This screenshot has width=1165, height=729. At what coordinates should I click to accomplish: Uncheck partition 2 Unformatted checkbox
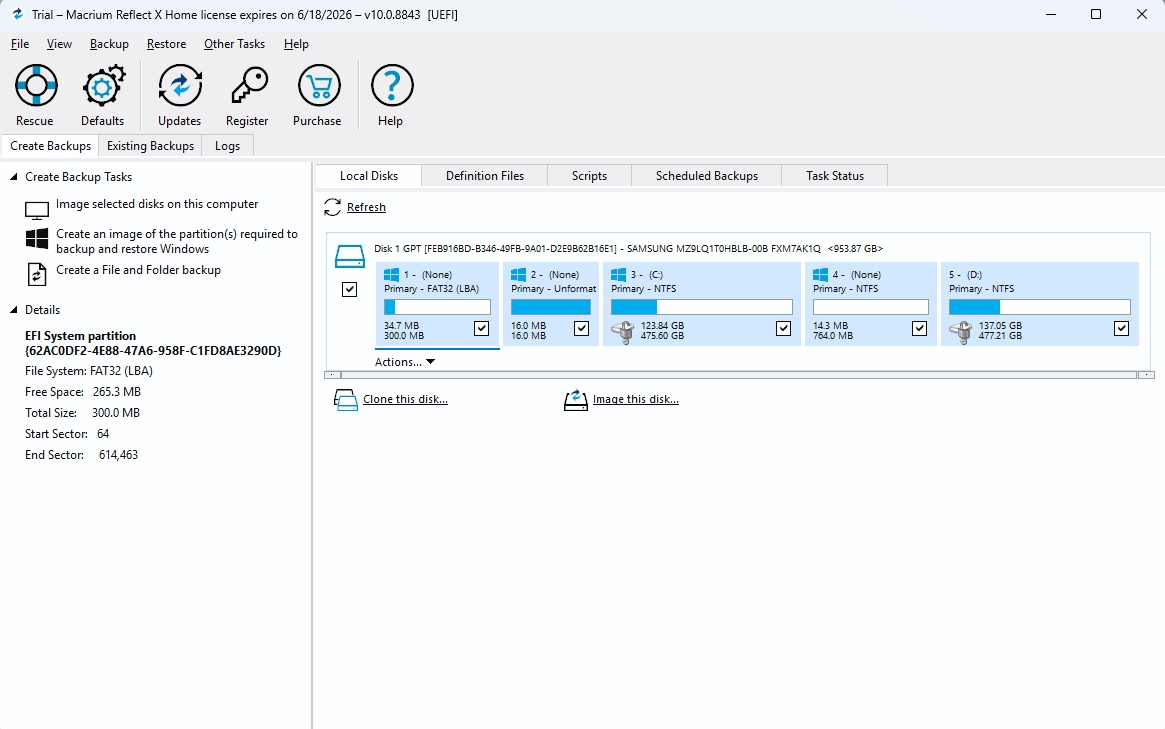[x=582, y=328]
